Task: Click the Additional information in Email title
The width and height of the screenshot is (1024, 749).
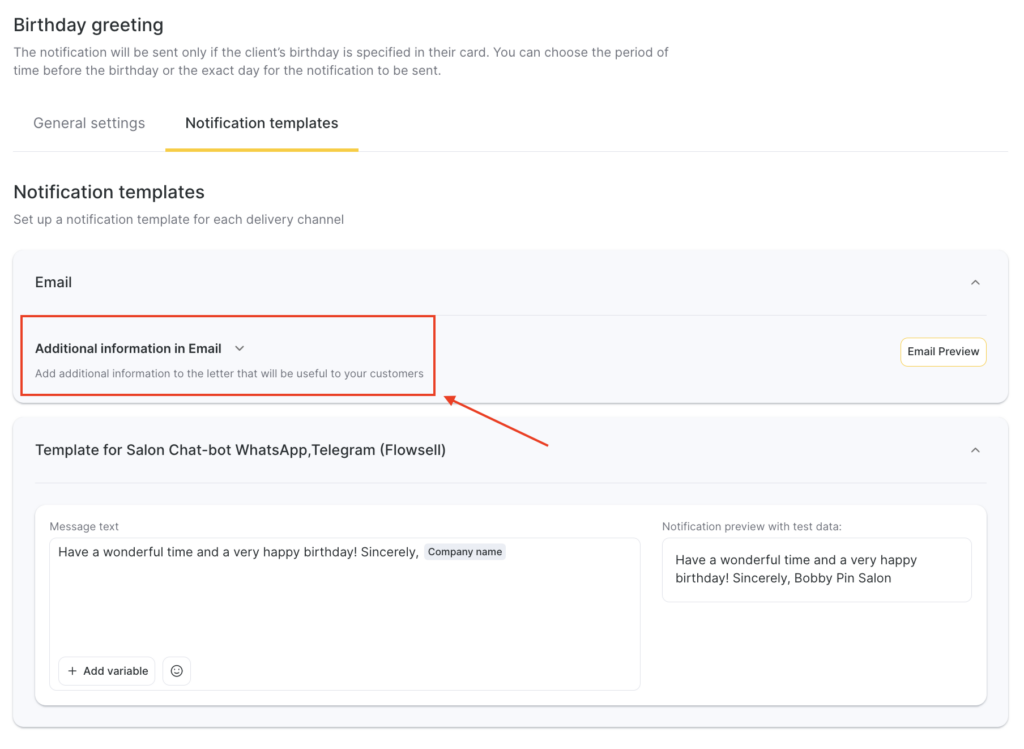Action: pyautogui.click(x=128, y=349)
